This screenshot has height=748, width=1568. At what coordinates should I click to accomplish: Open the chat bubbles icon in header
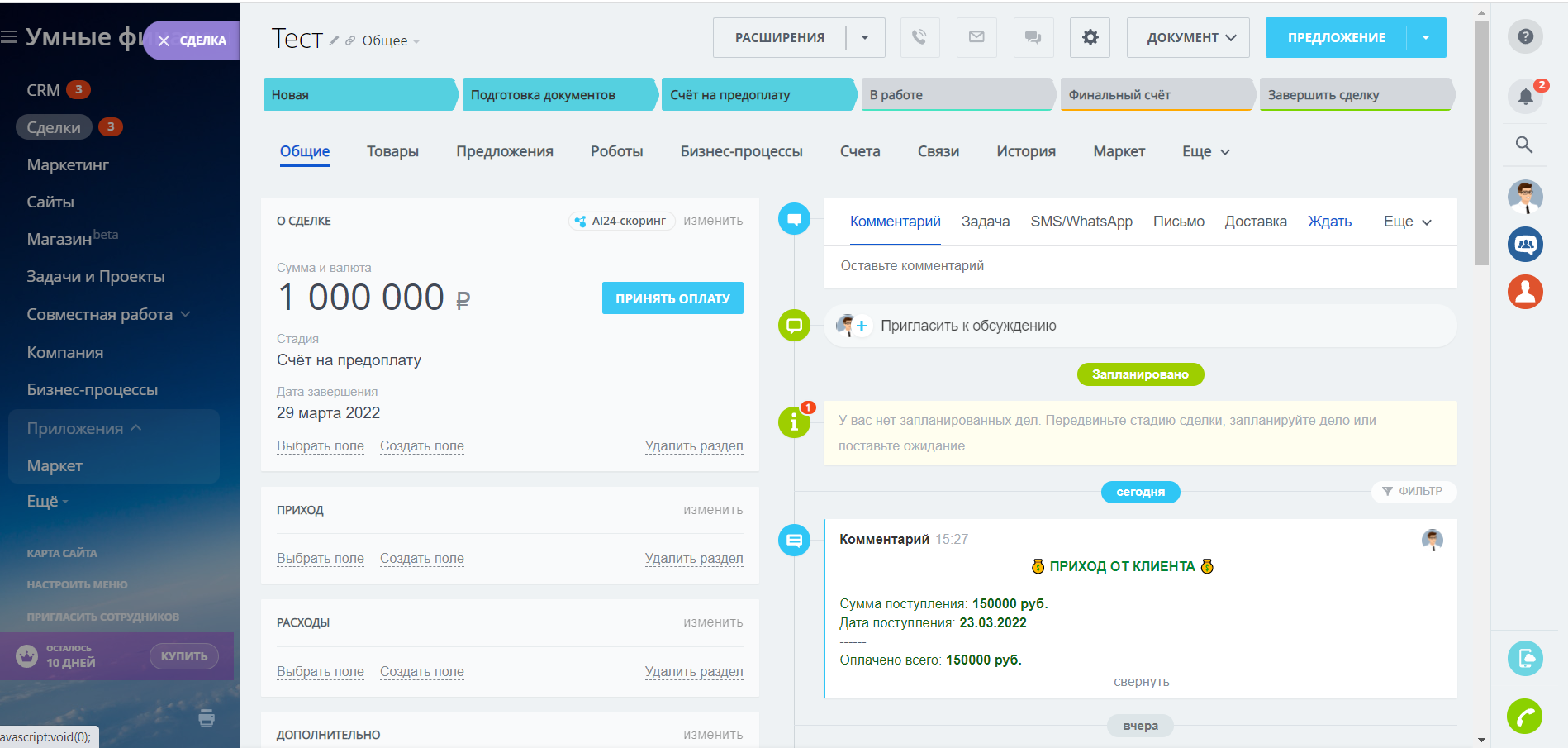(x=1033, y=37)
